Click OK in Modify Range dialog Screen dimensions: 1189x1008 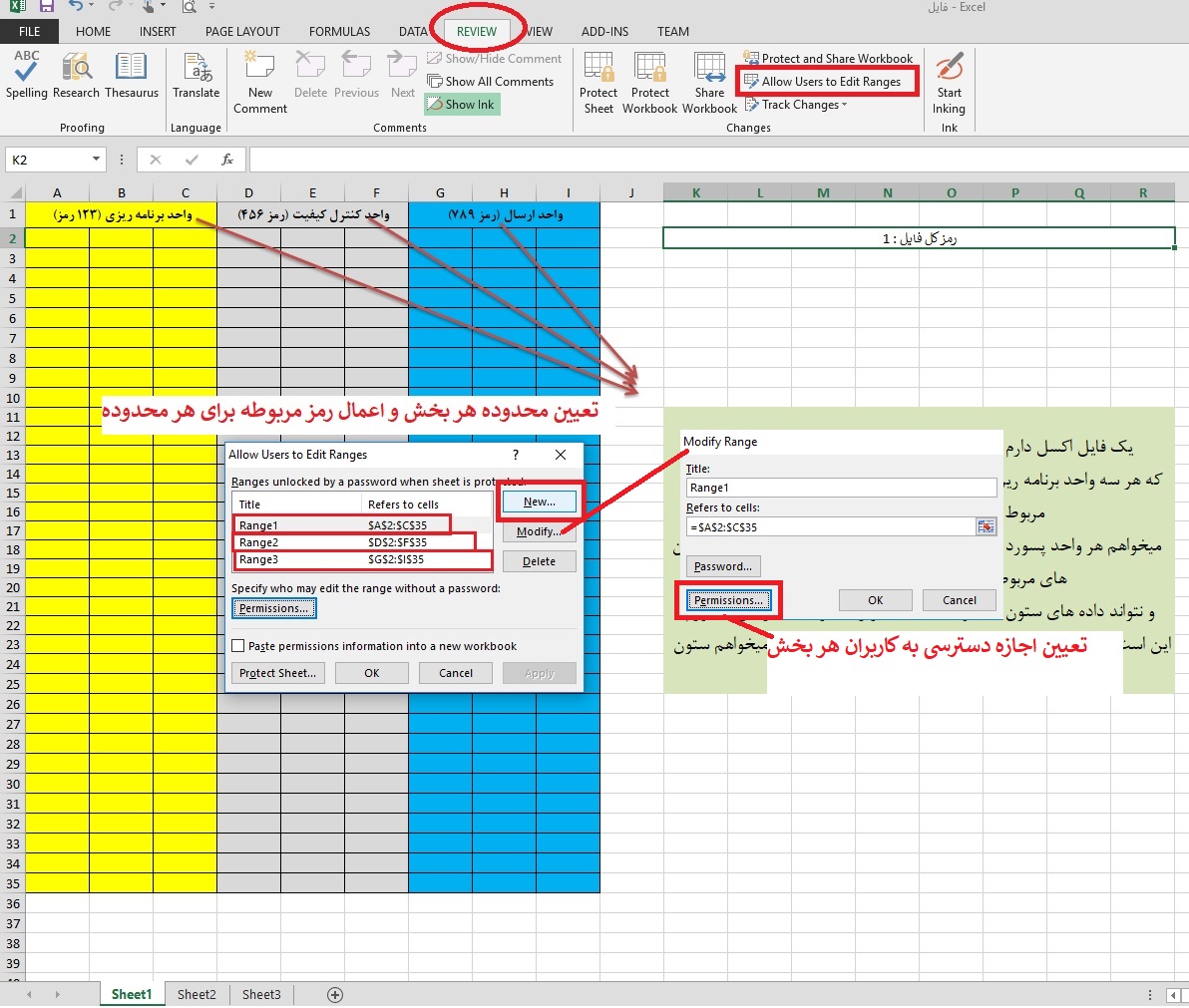point(876,600)
